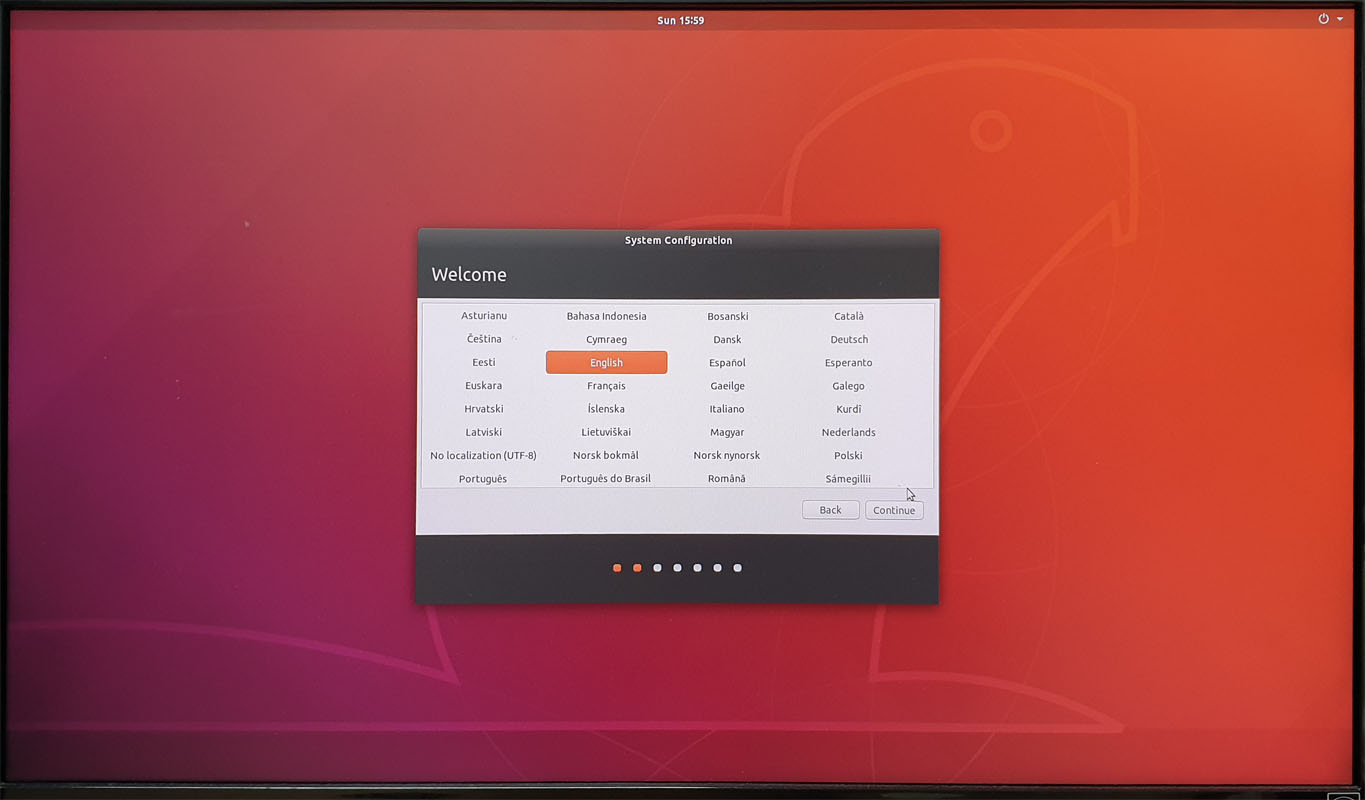Screen dimensions: 1365x800
Task: Pick Eesti as the language
Action: (484, 362)
